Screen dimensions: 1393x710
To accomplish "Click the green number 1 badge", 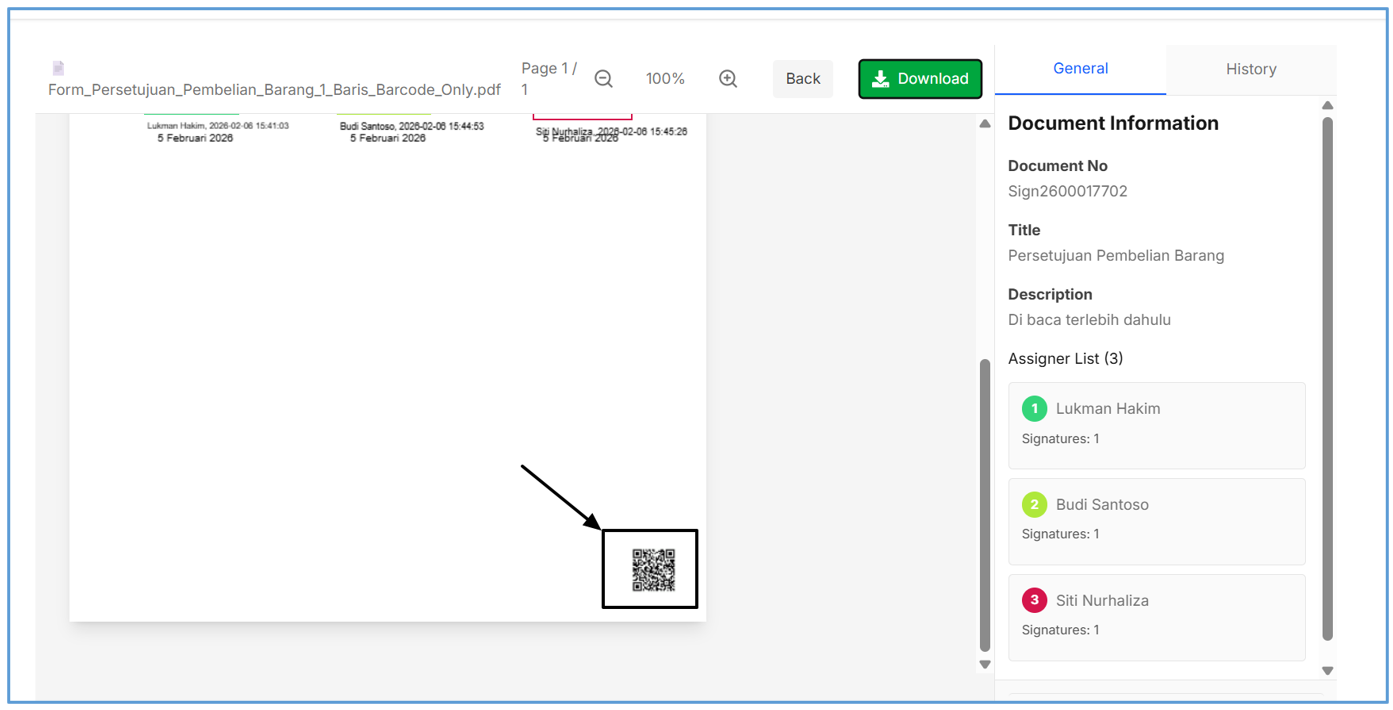I will point(1034,408).
